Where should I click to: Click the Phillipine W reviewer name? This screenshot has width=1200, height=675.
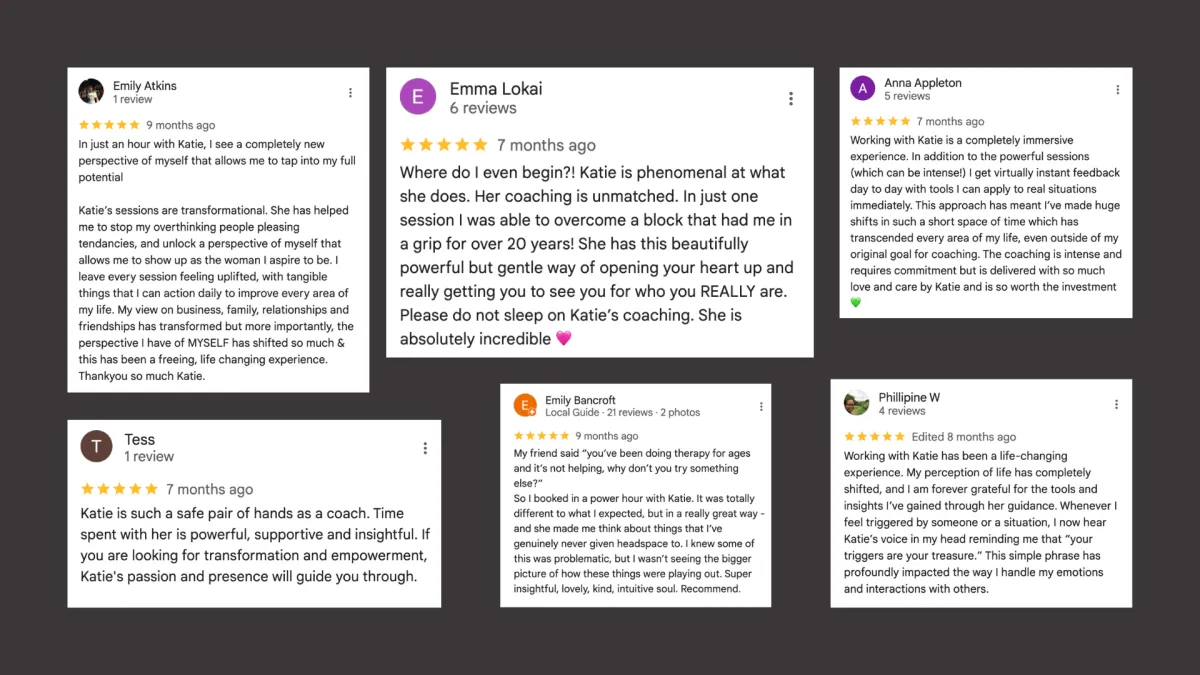click(x=909, y=397)
